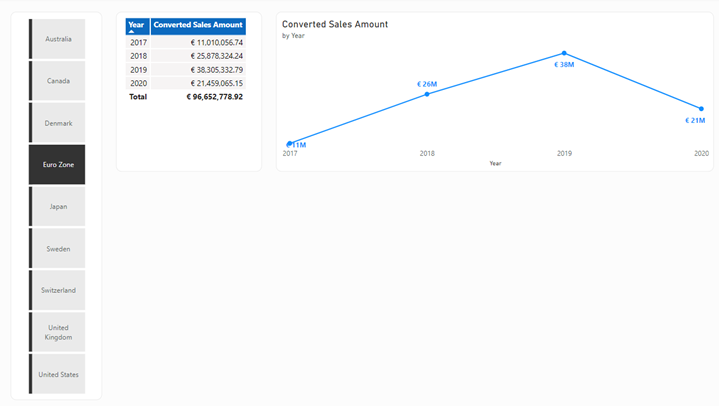Click the 2019 peak data point

tap(564, 53)
